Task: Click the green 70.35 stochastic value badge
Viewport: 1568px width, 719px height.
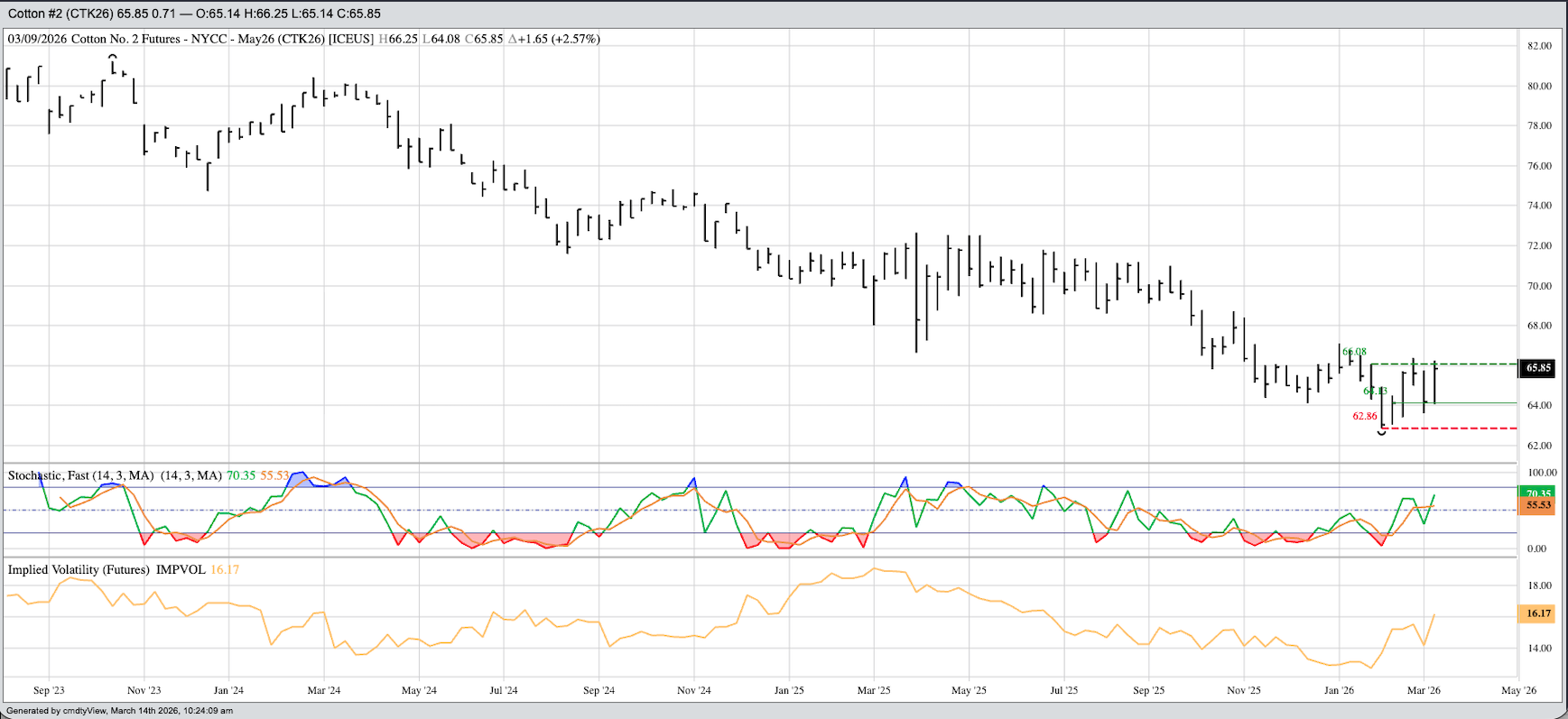Action: pos(1538,493)
